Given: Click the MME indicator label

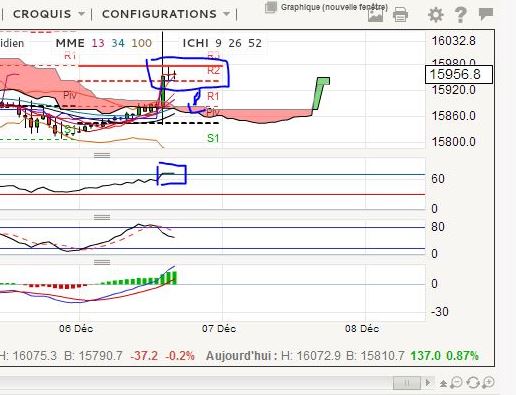Looking at the screenshot, I should pos(70,43).
